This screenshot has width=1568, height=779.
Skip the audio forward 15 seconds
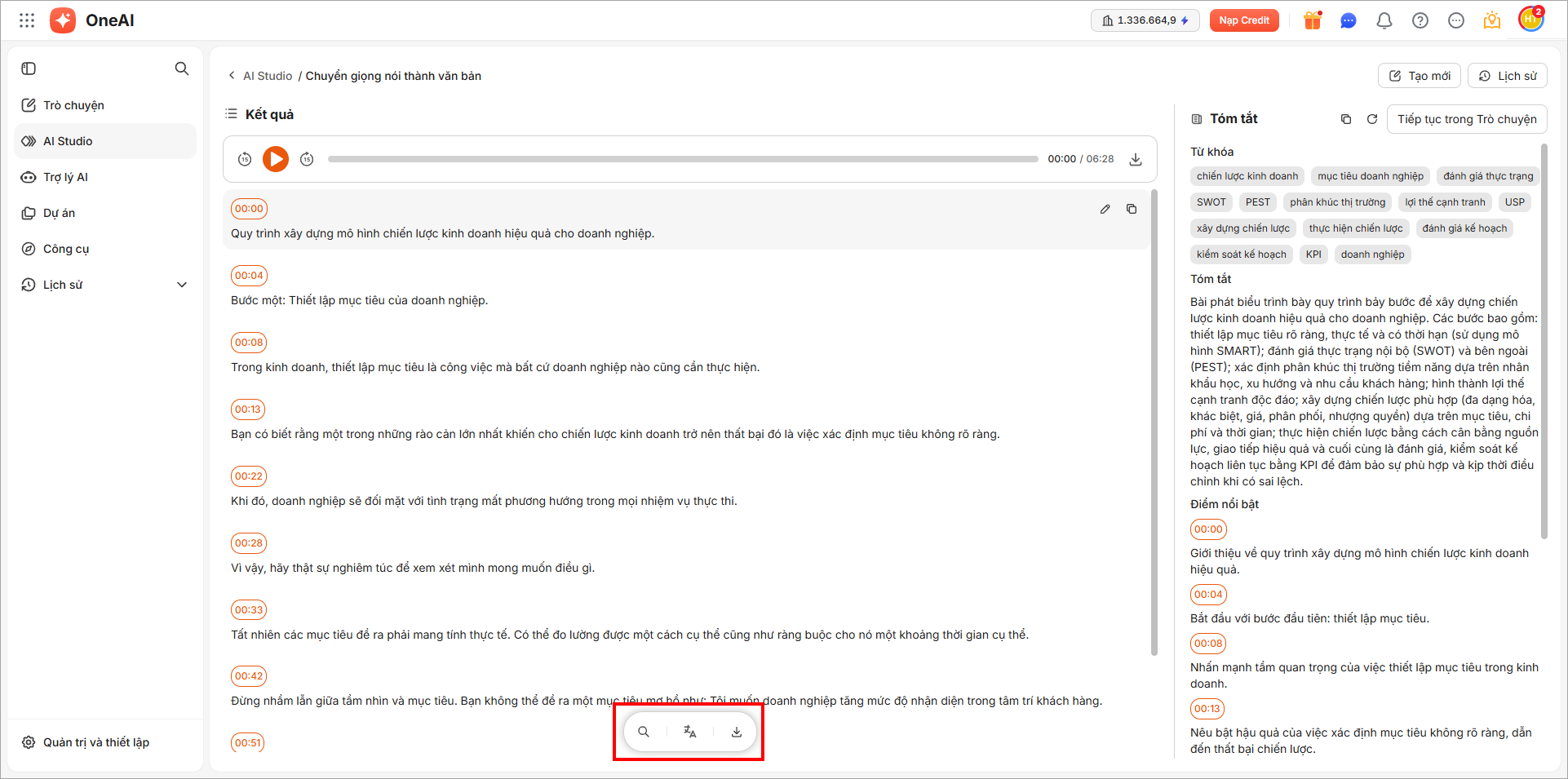(x=307, y=159)
